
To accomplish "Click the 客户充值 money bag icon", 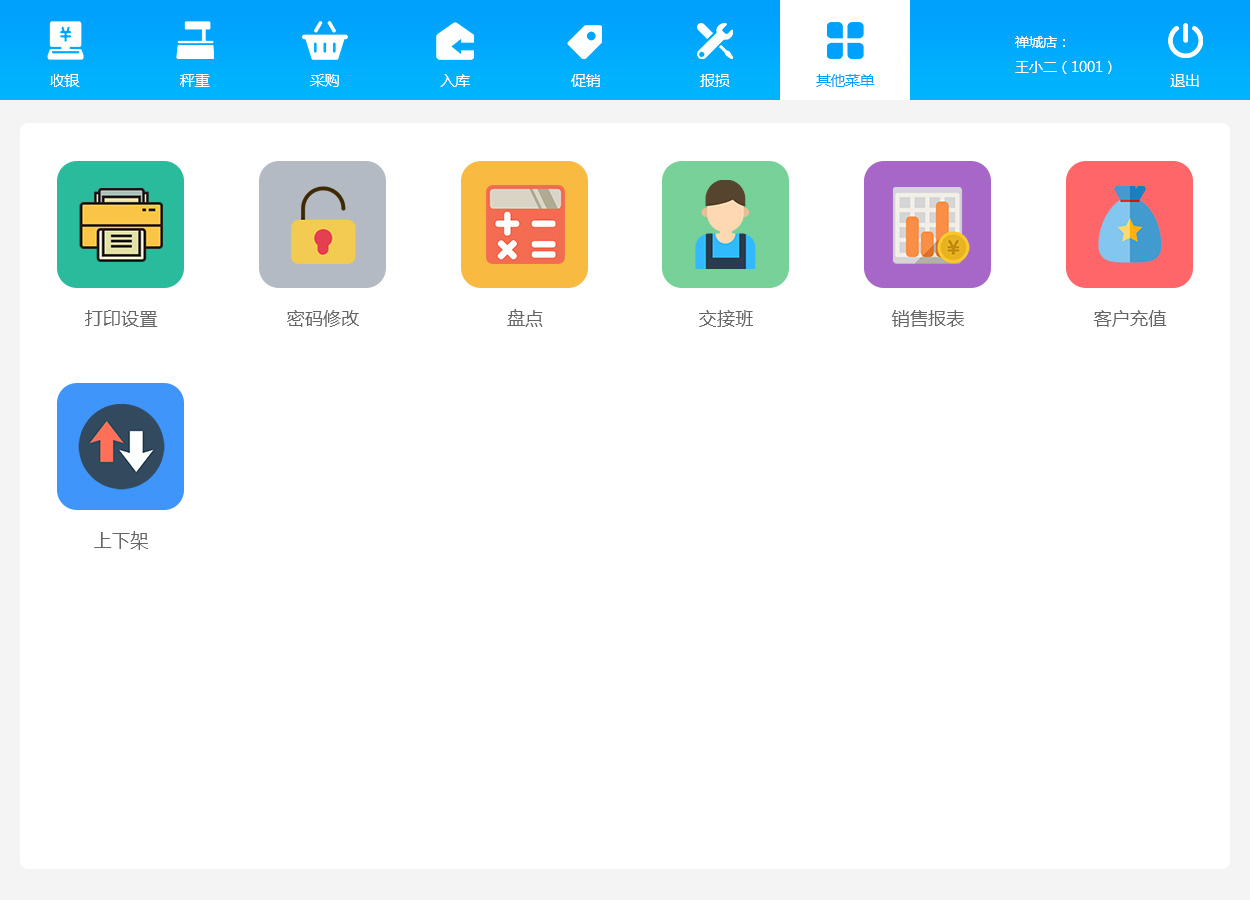I will 1129,224.
